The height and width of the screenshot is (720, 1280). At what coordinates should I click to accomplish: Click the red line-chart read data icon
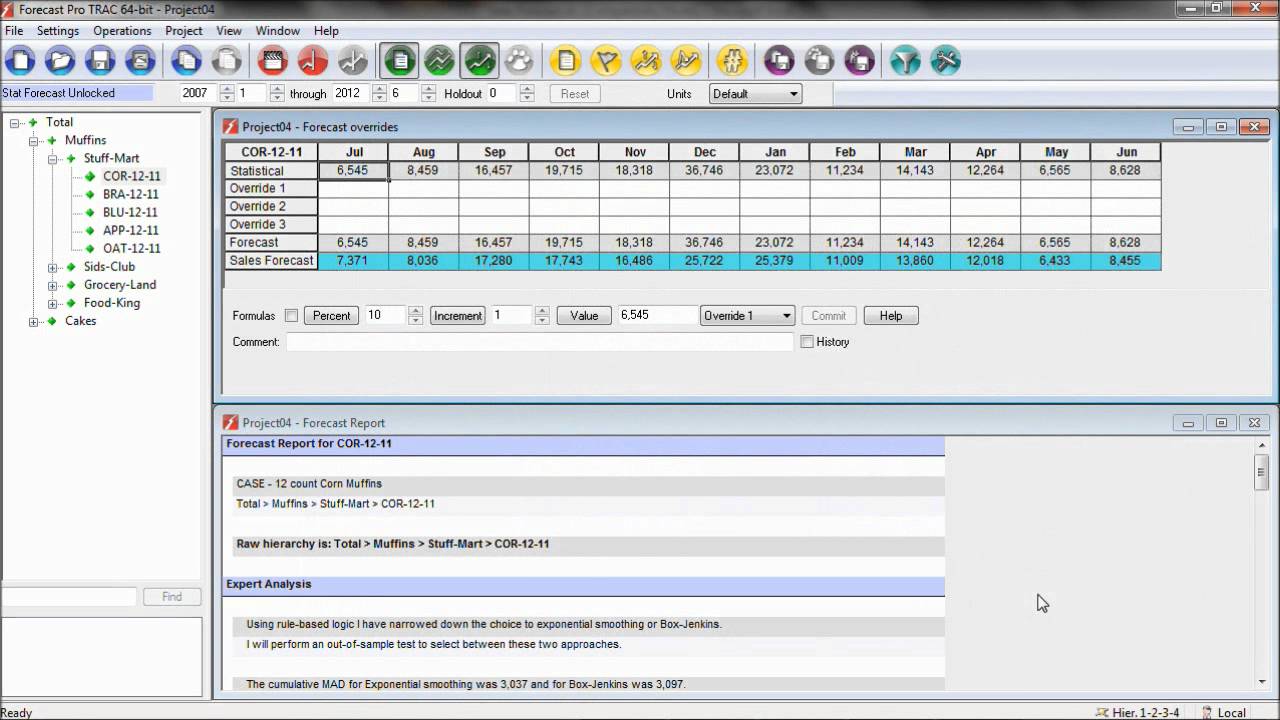[x=313, y=61]
